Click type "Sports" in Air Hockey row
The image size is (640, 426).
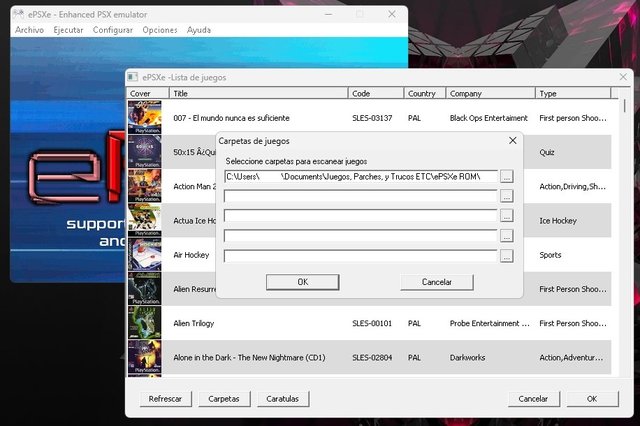[550, 255]
